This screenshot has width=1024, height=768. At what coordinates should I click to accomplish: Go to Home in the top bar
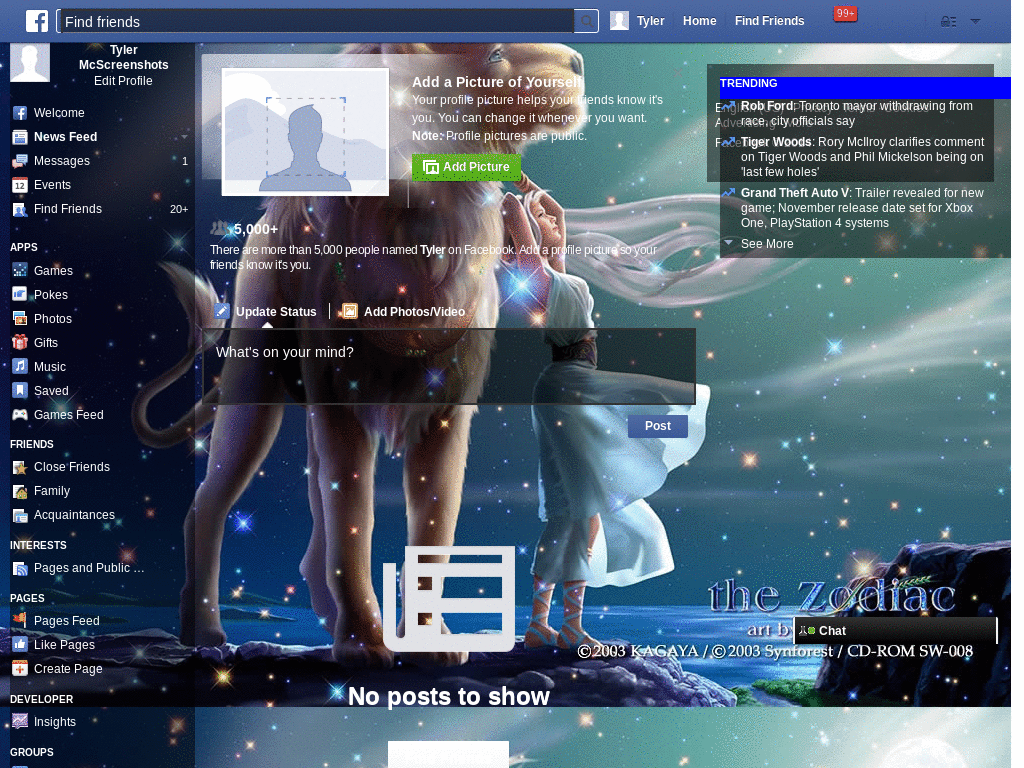point(699,21)
